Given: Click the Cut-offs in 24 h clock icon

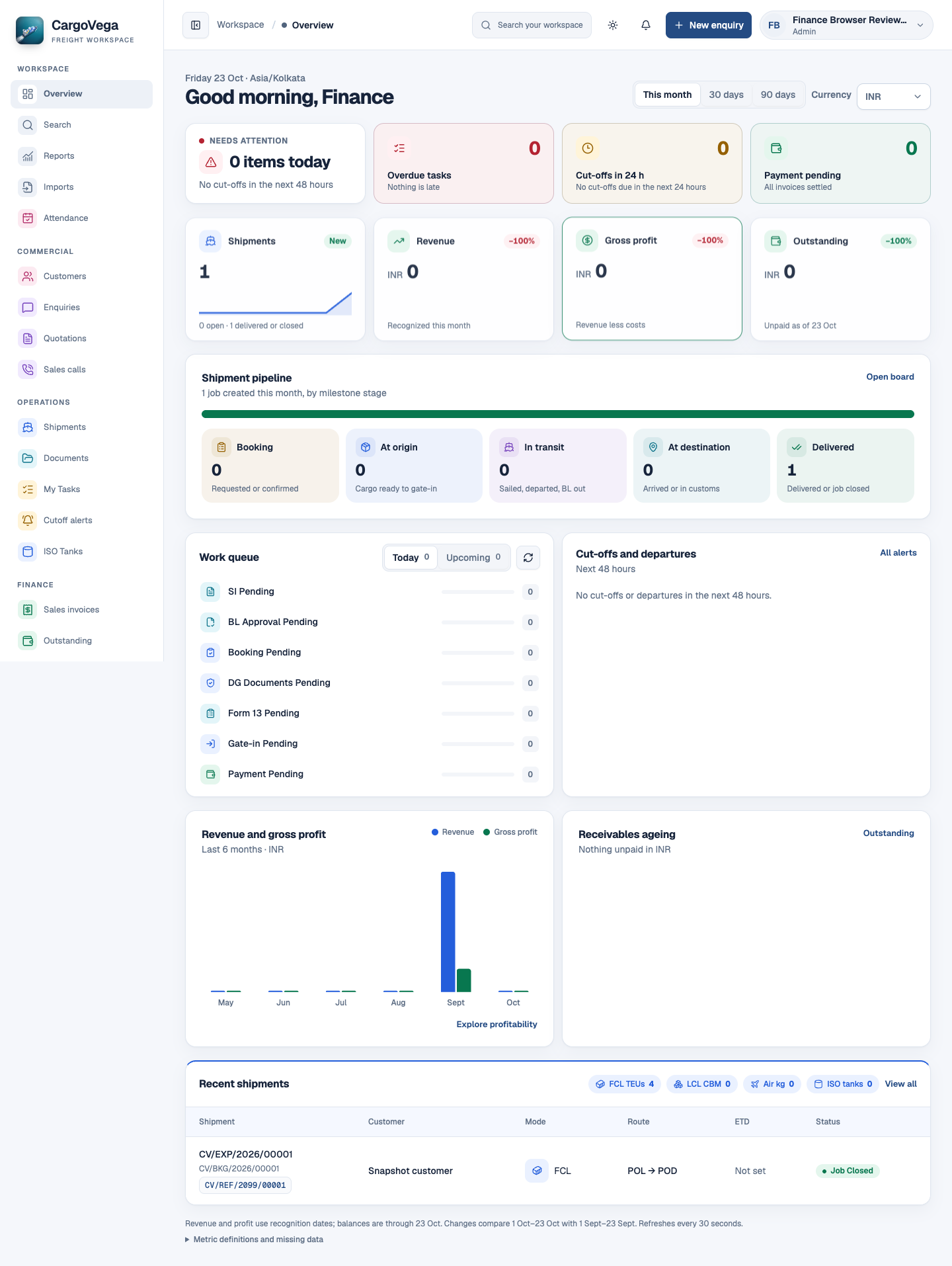Looking at the screenshot, I should (588, 148).
